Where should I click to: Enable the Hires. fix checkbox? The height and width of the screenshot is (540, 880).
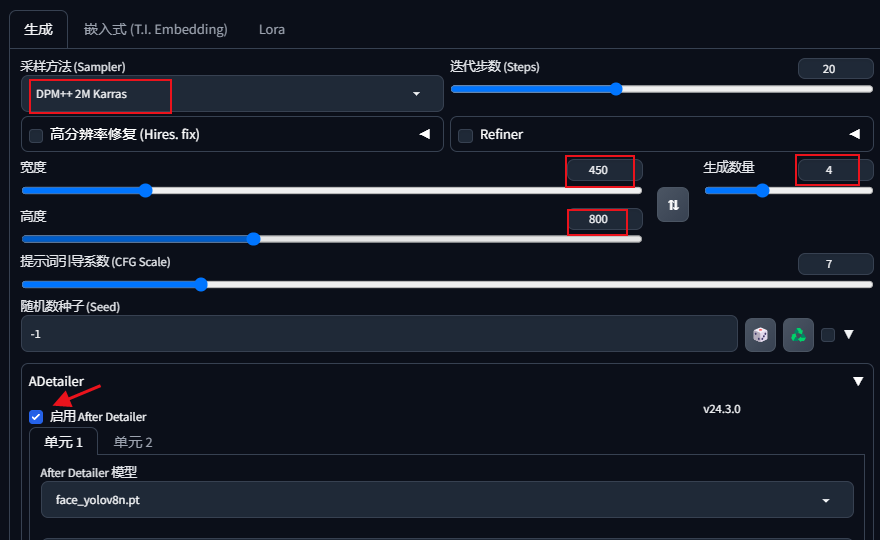(x=36, y=135)
